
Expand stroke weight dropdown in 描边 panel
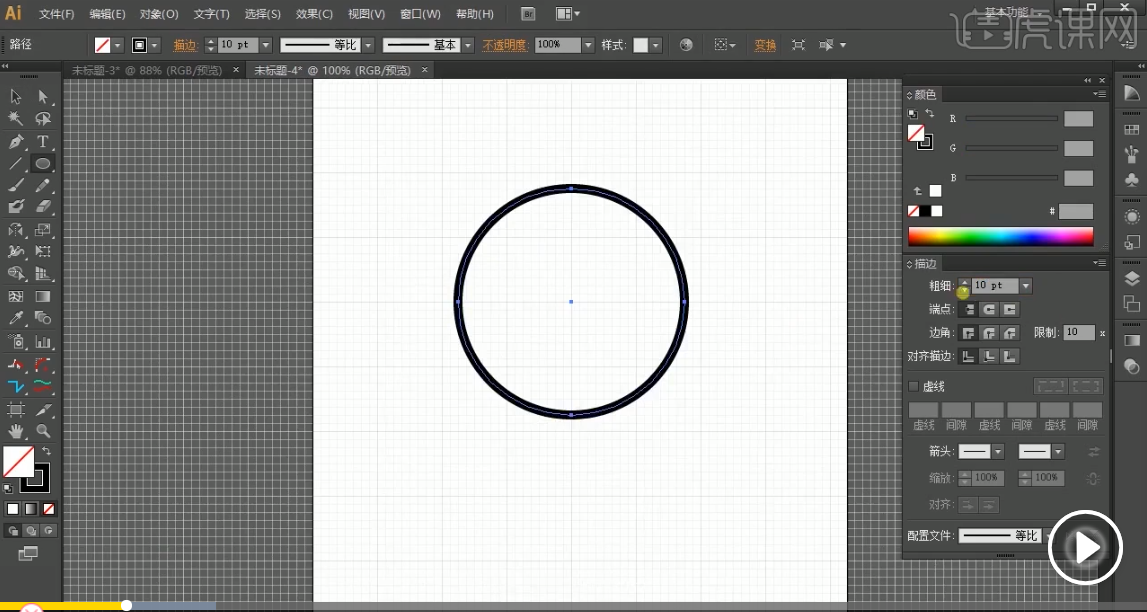tap(1025, 286)
